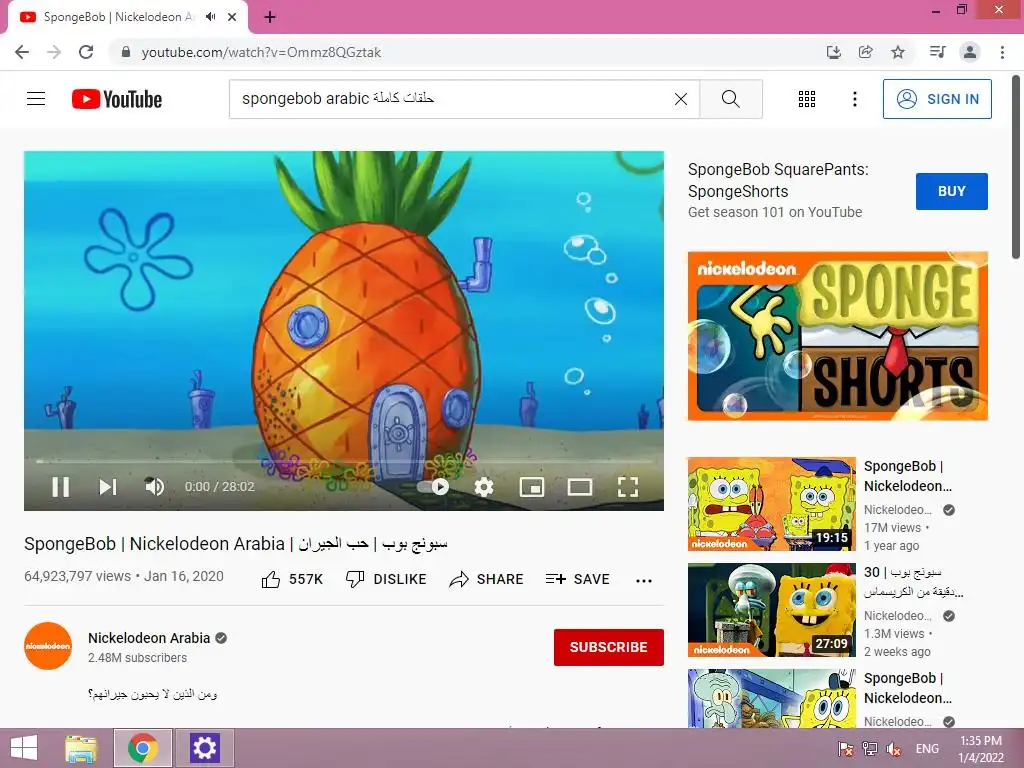Click the SIGN IN button

(x=937, y=99)
